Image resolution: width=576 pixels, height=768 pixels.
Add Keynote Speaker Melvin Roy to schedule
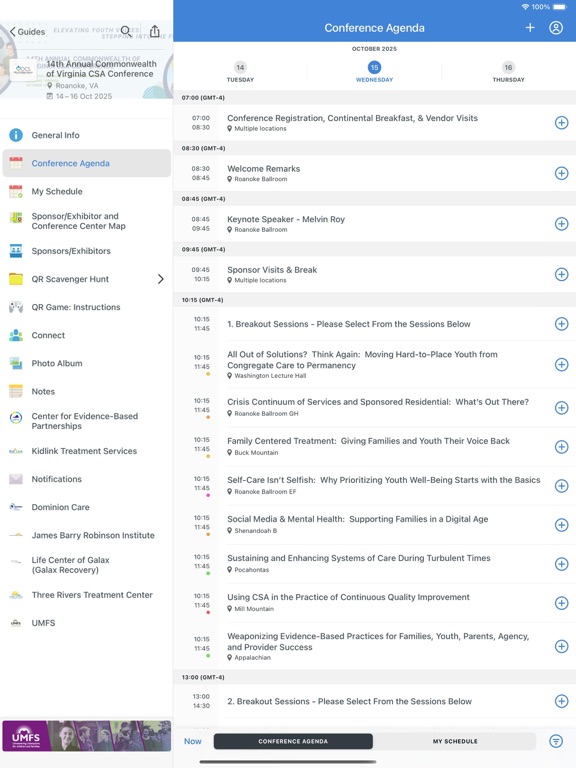pyautogui.click(x=561, y=224)
